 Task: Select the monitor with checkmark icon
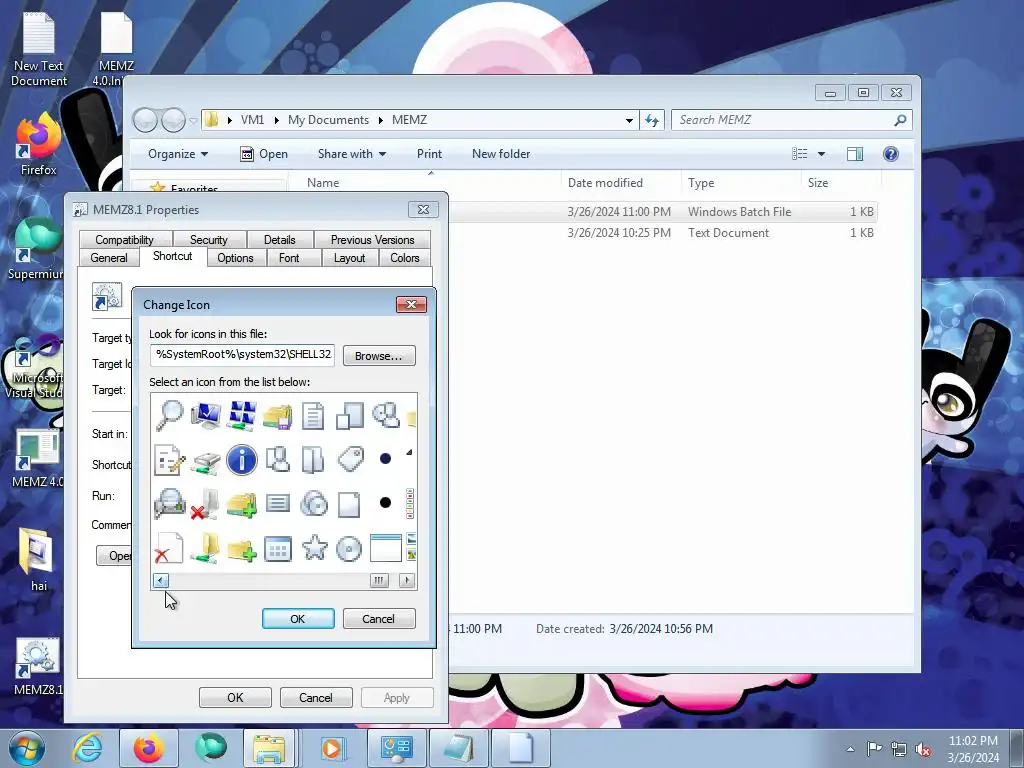(x=206, y=415)
